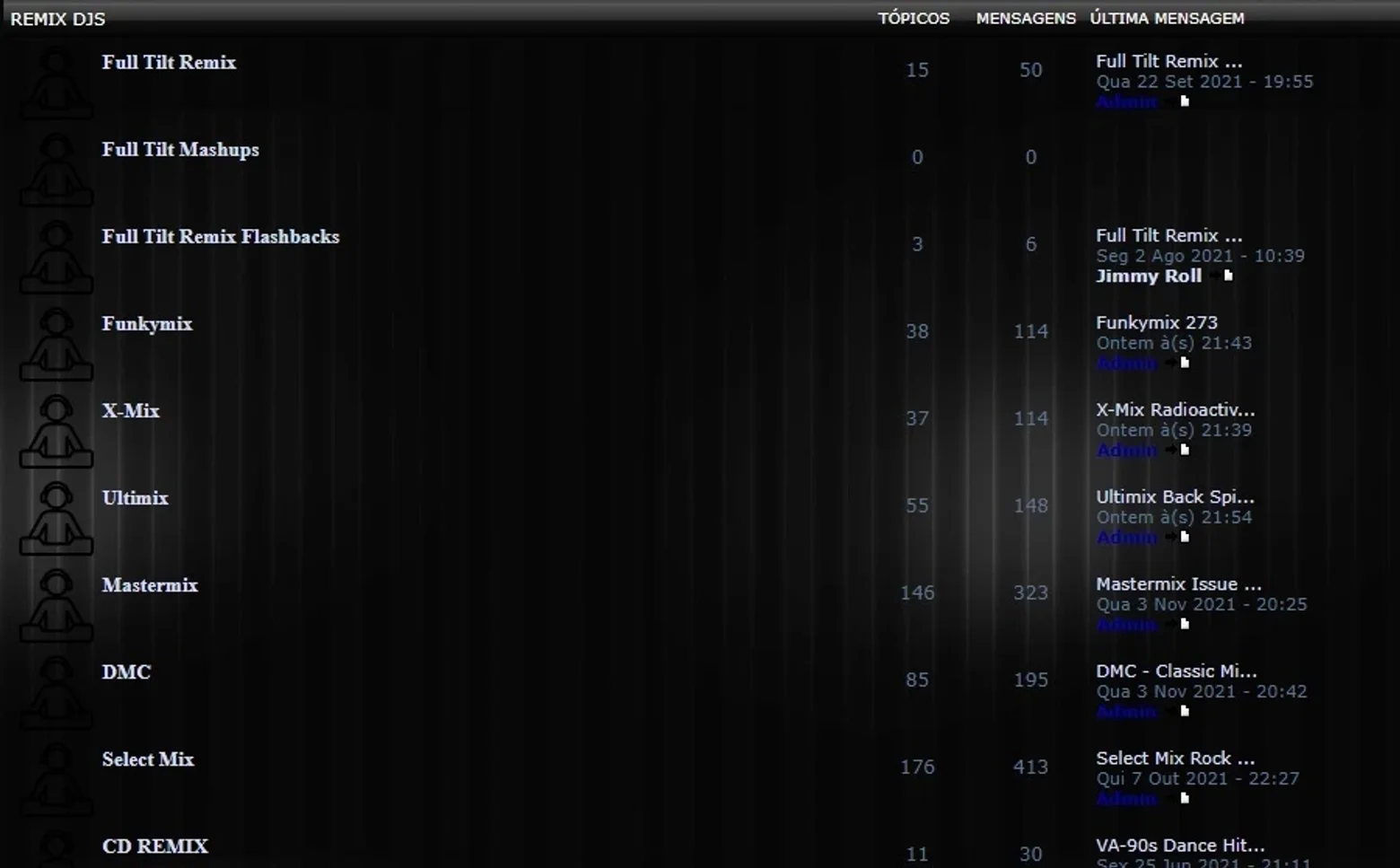Open the 'X-Mix Radioactiv...' last message

(x=1176, y=409)
